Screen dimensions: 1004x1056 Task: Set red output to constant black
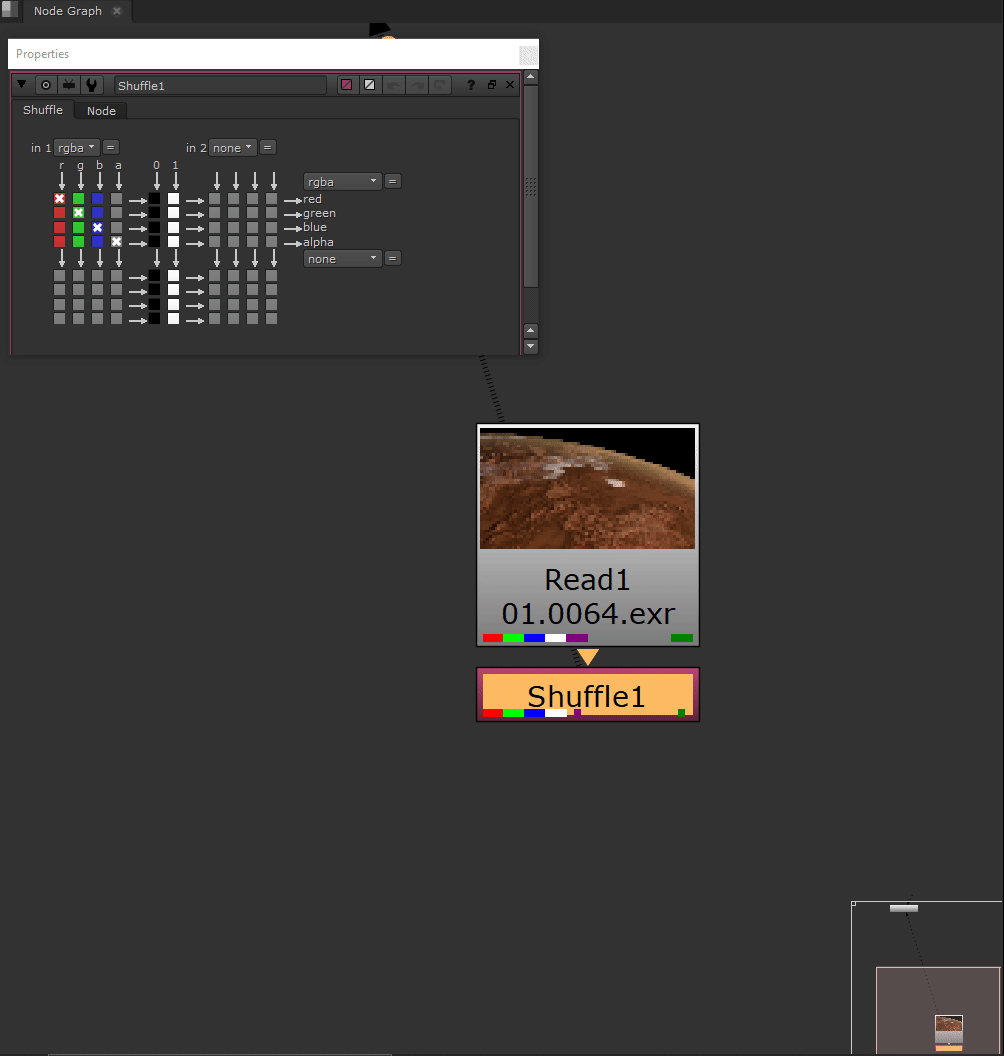tap(154, 199)
